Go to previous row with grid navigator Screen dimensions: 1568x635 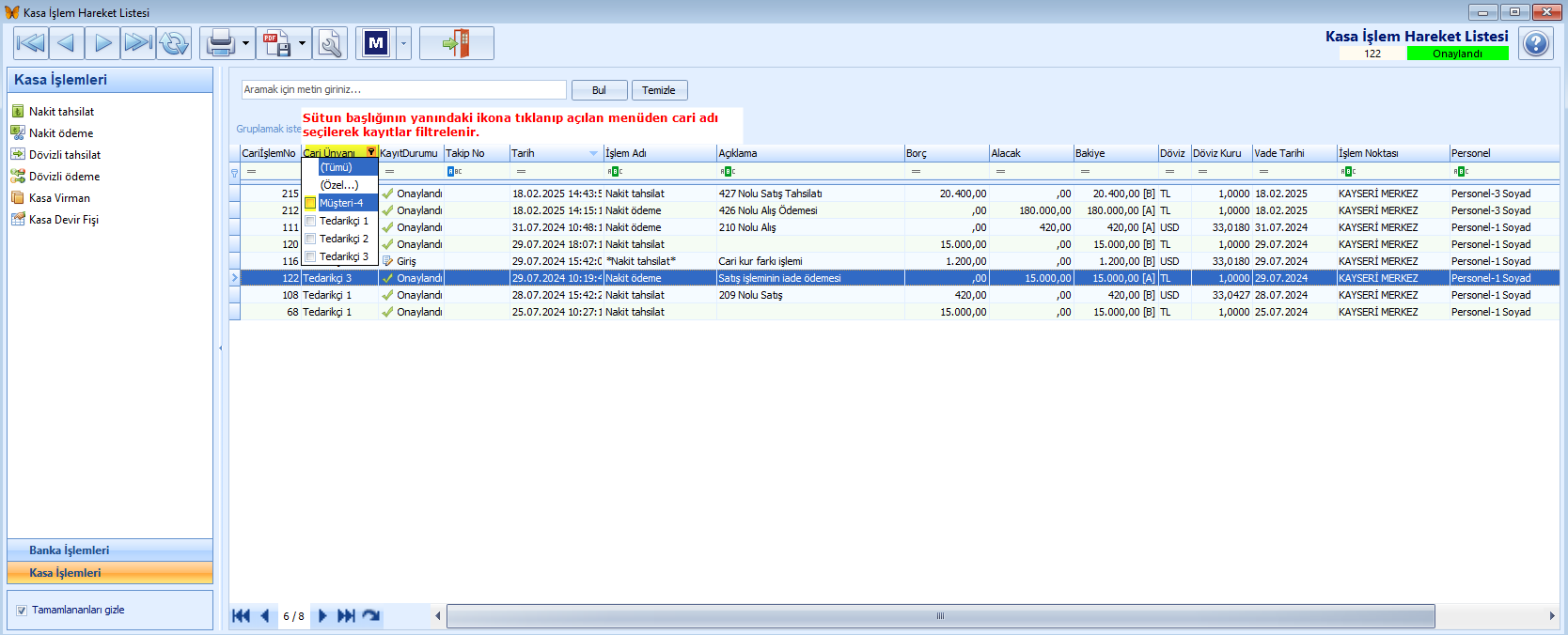tap(264, 616)
